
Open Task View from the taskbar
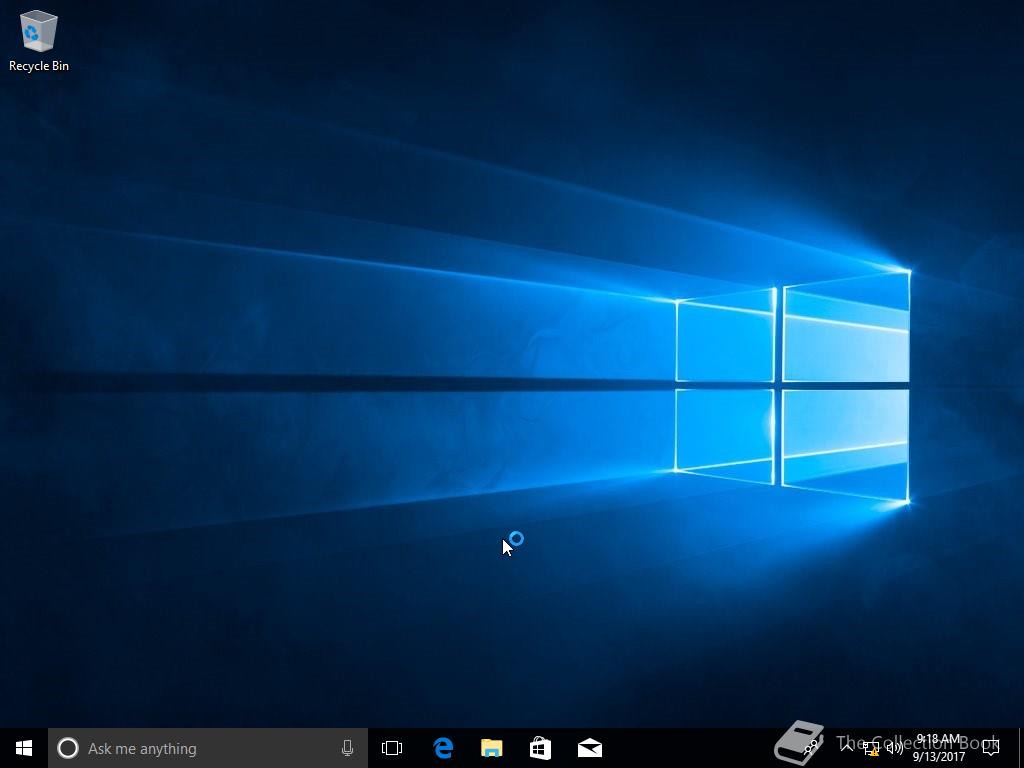coord(392,748)
